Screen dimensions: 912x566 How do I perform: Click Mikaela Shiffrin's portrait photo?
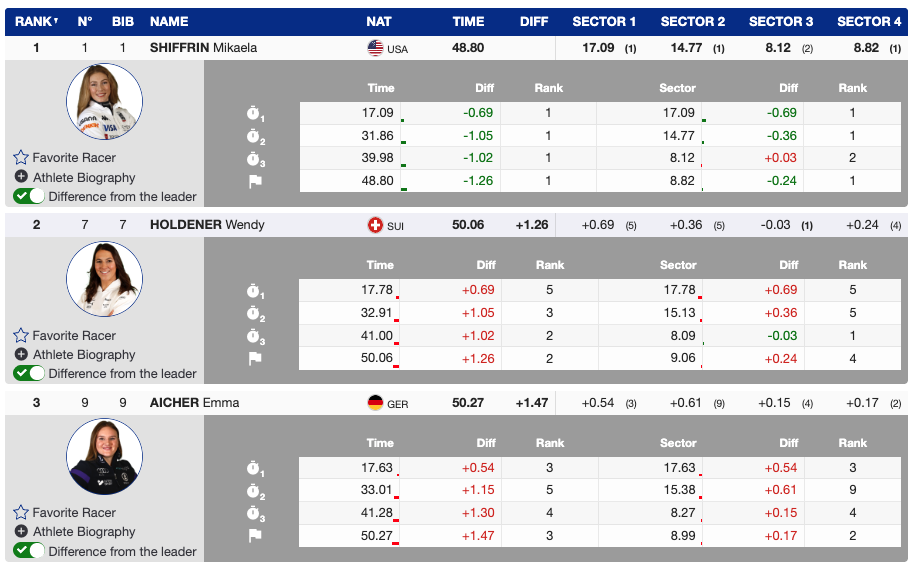click(104, 102)
